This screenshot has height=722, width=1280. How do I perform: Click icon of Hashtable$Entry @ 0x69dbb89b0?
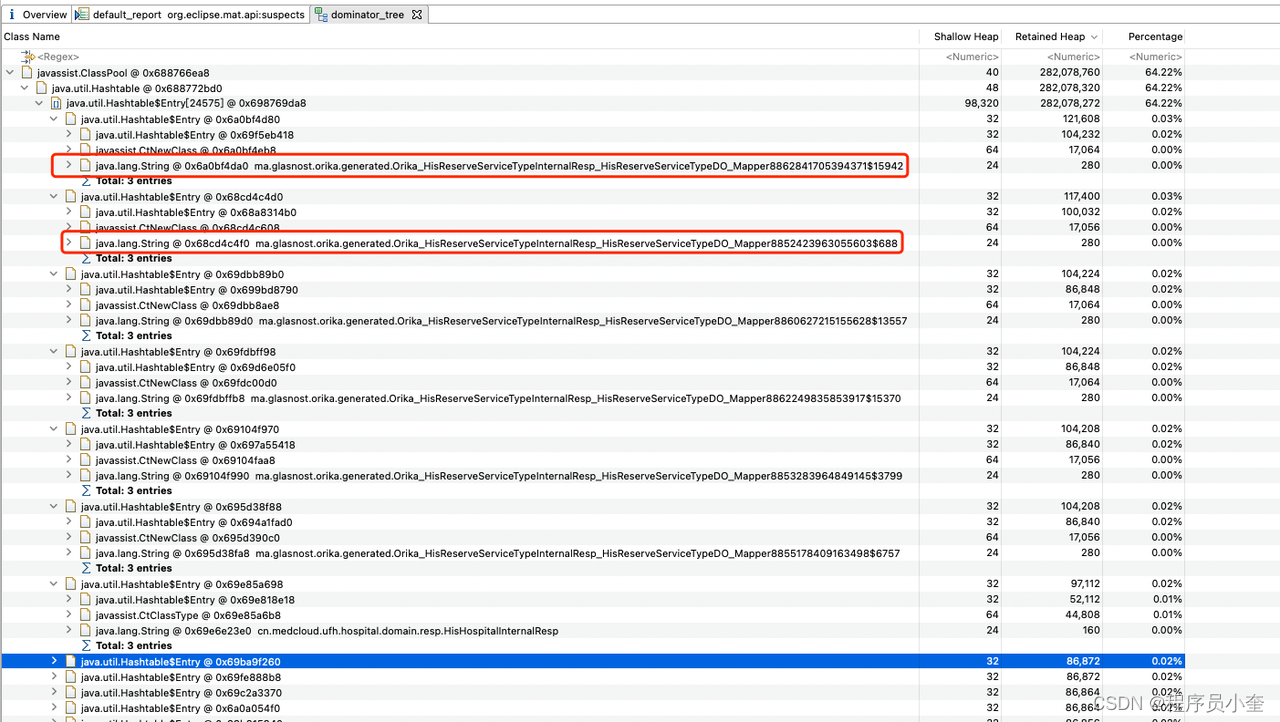(70, 274)
